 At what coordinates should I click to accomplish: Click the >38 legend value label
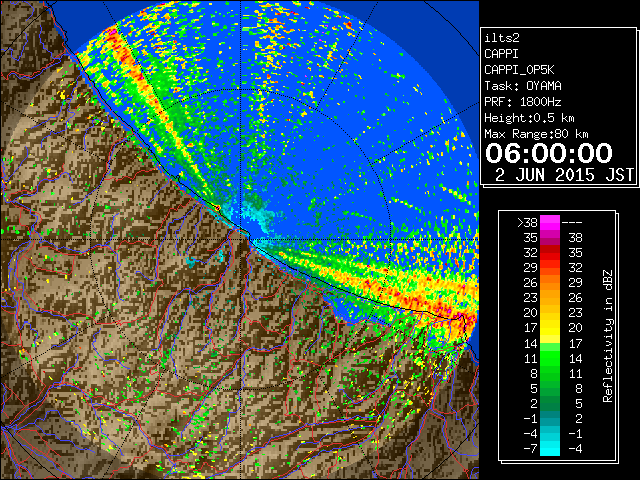pyautogui.click(x=527, y=222)
